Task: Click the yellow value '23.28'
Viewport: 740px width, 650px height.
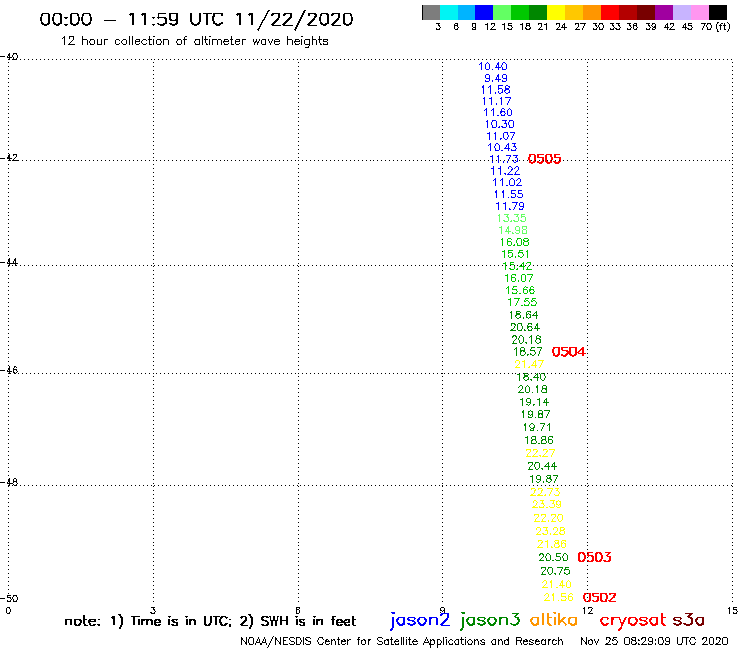Action: [x=550, y=531]
